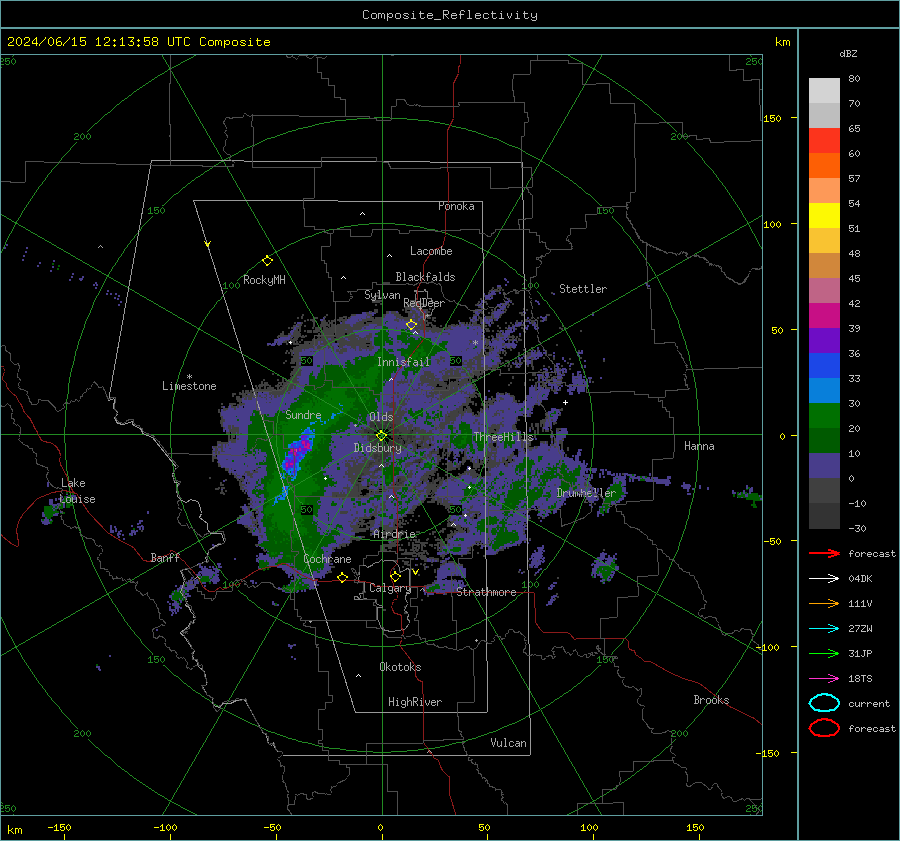Viewport: 900px width, 841px height.
Task: Click the RockyMH label
Action: 264,280
